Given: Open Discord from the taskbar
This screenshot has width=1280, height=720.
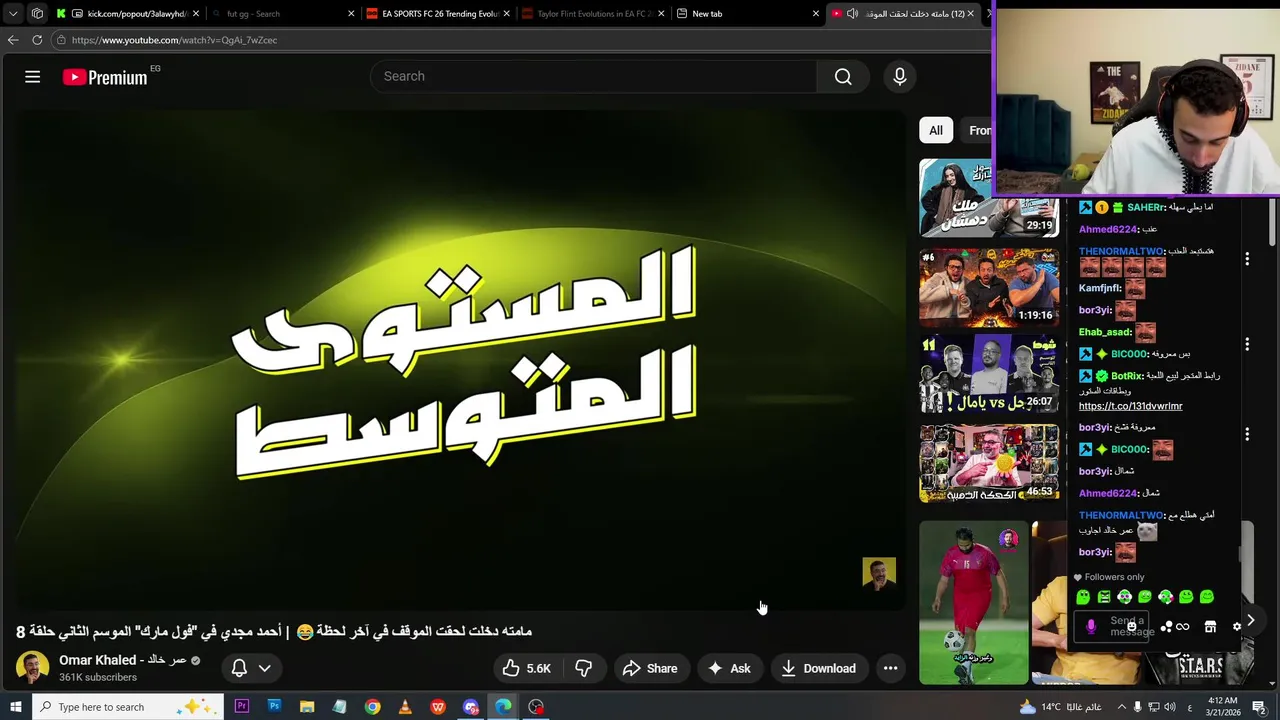Looking at the screenshot, I should [471, 707].
